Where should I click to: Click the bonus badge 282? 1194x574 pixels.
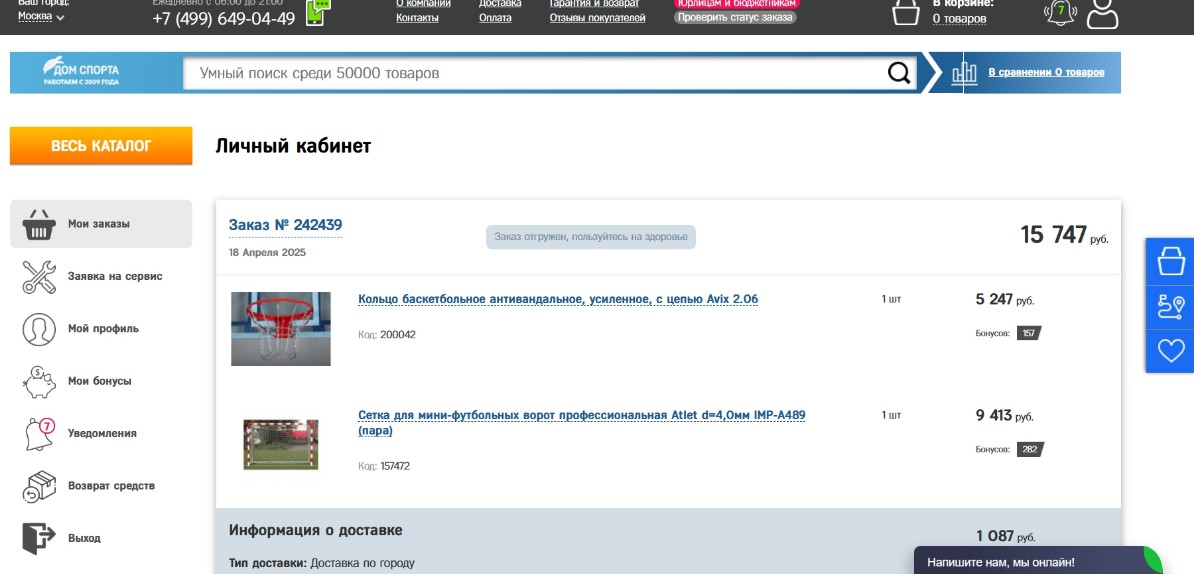pyautogui.click(x=1030, y=449)
